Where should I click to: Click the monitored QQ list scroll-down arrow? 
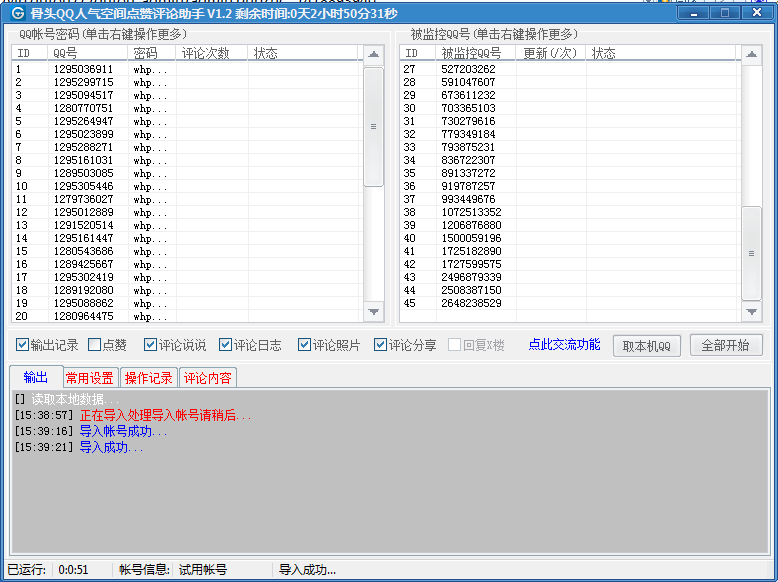click(x=752, y=312)
